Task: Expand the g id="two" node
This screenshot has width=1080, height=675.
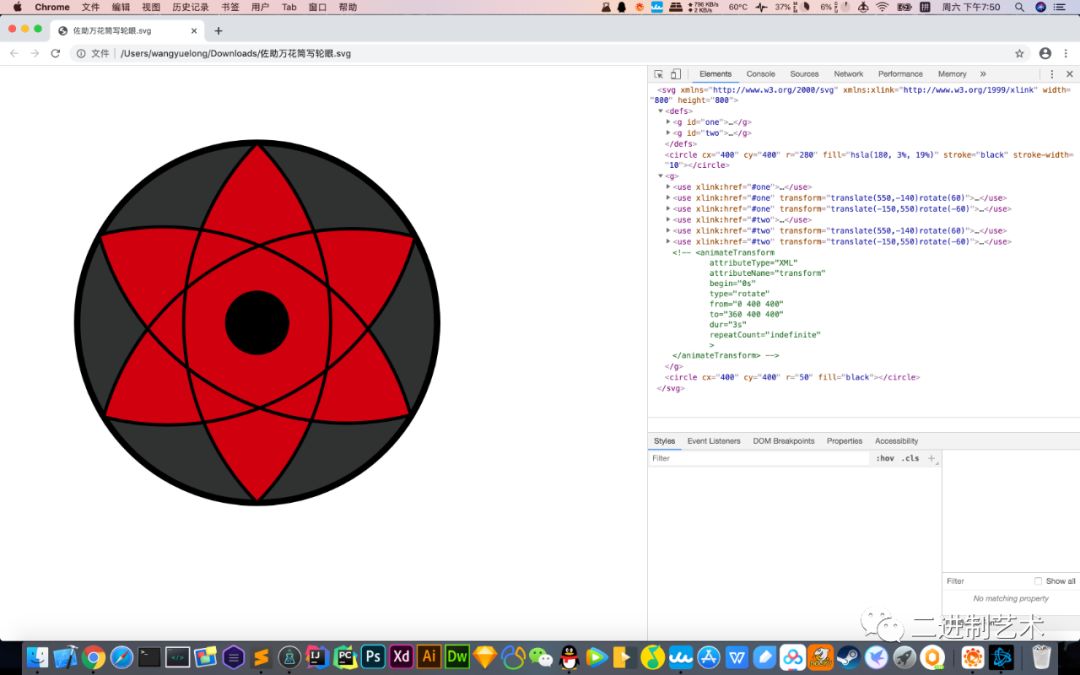Action: click(668, 133)
